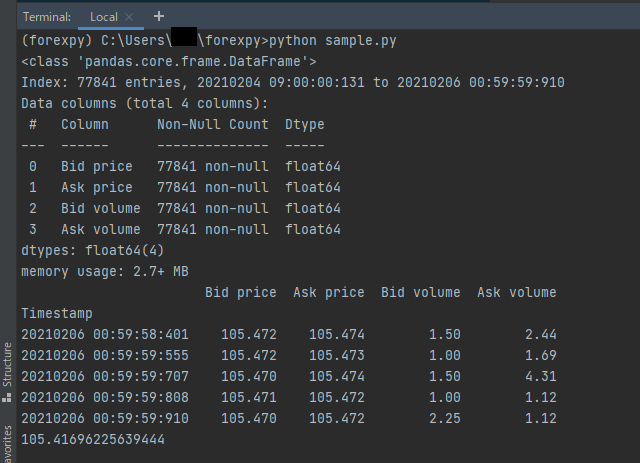This screenshot has height=463, width=640.
Task: Close the Local terminal tab
Action: (130, 17)
